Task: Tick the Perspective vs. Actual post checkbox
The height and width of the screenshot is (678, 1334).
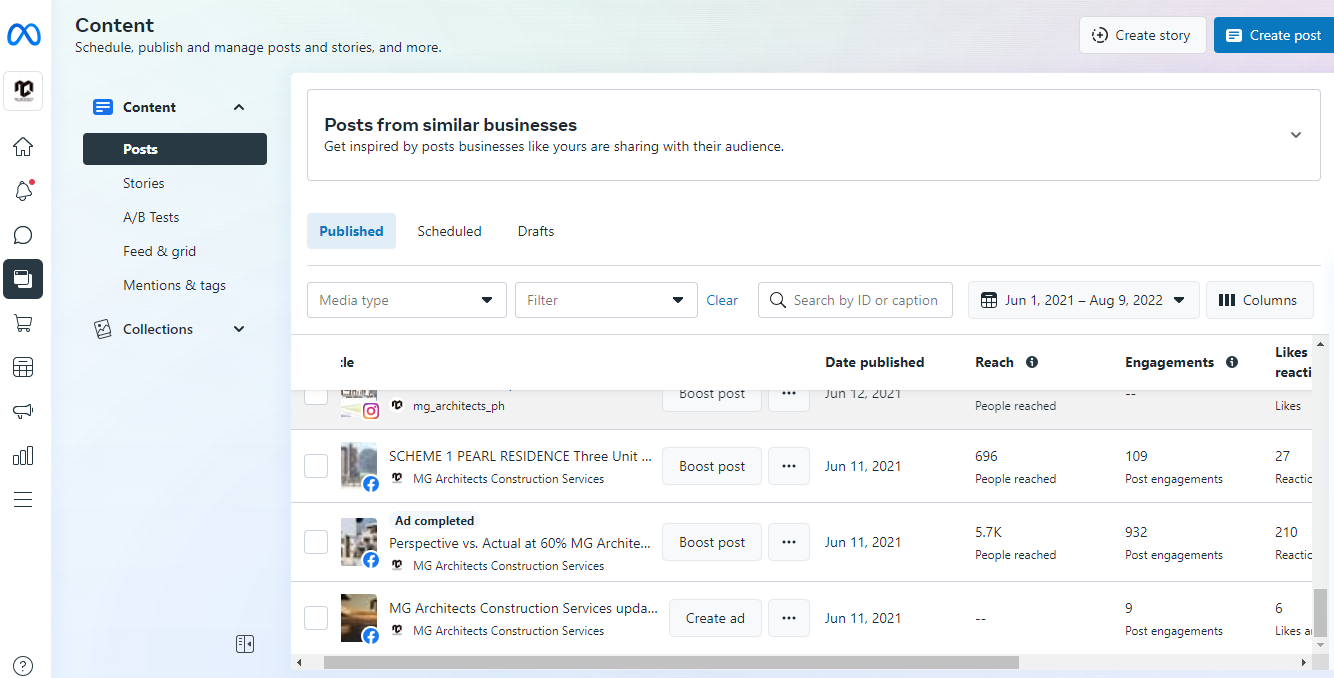Action: (316, 542)
